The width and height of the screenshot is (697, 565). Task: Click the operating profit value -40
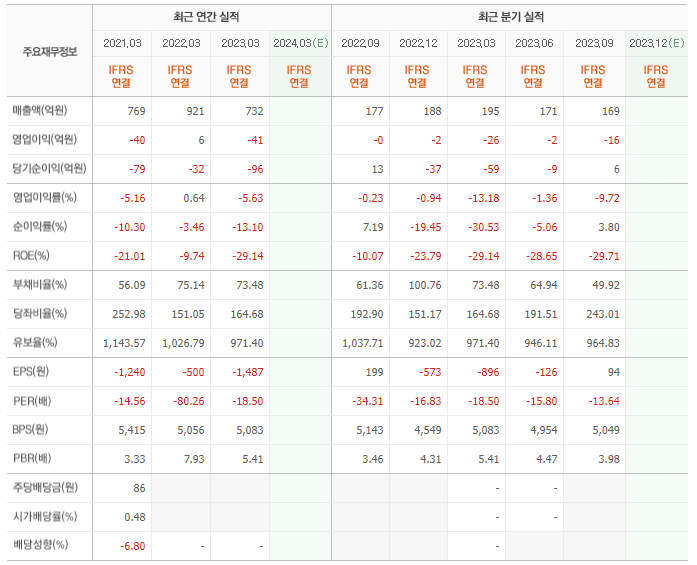(137, 140)
